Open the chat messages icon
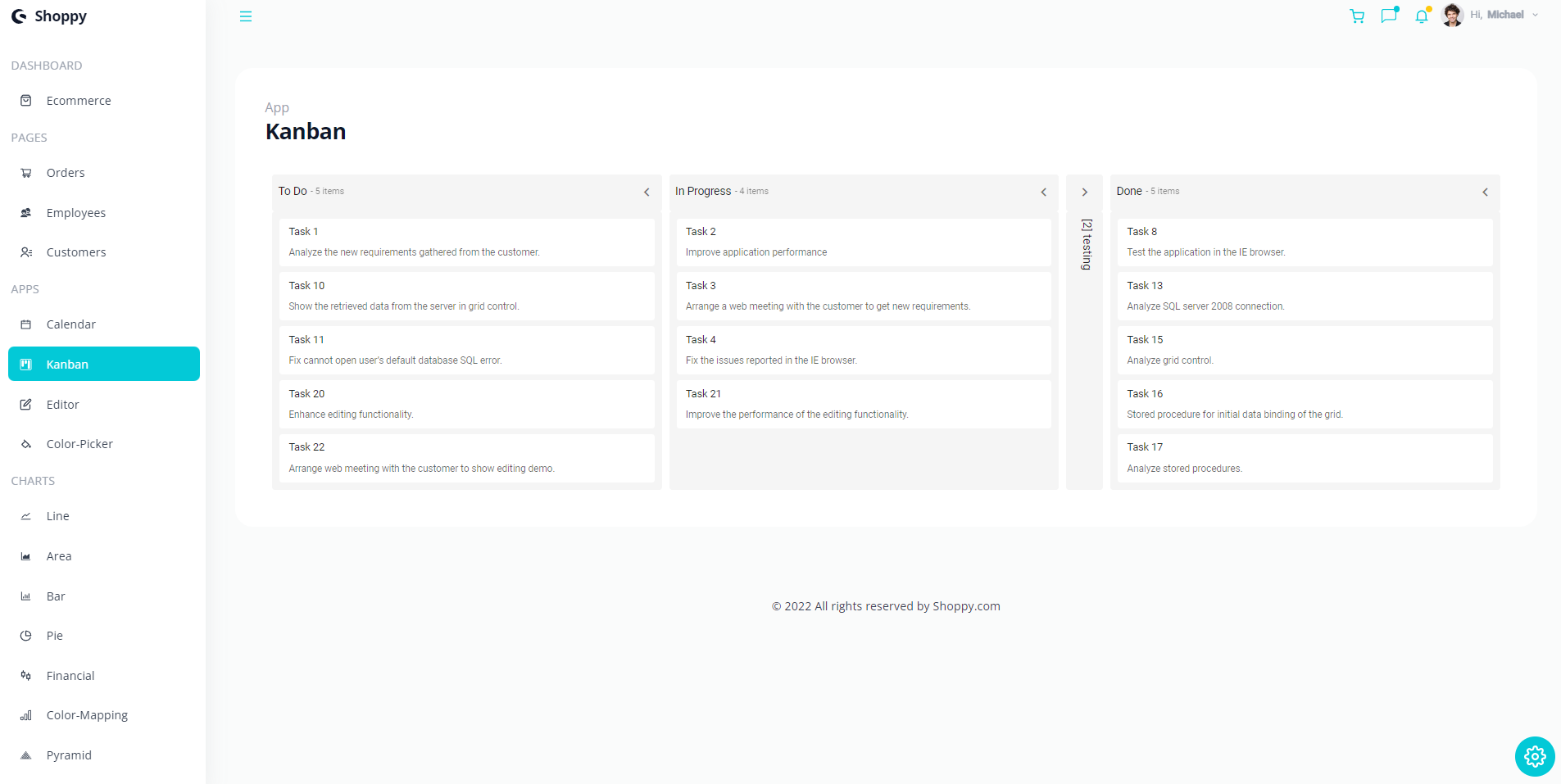 pyautogui.click(x=1389, y=16)
